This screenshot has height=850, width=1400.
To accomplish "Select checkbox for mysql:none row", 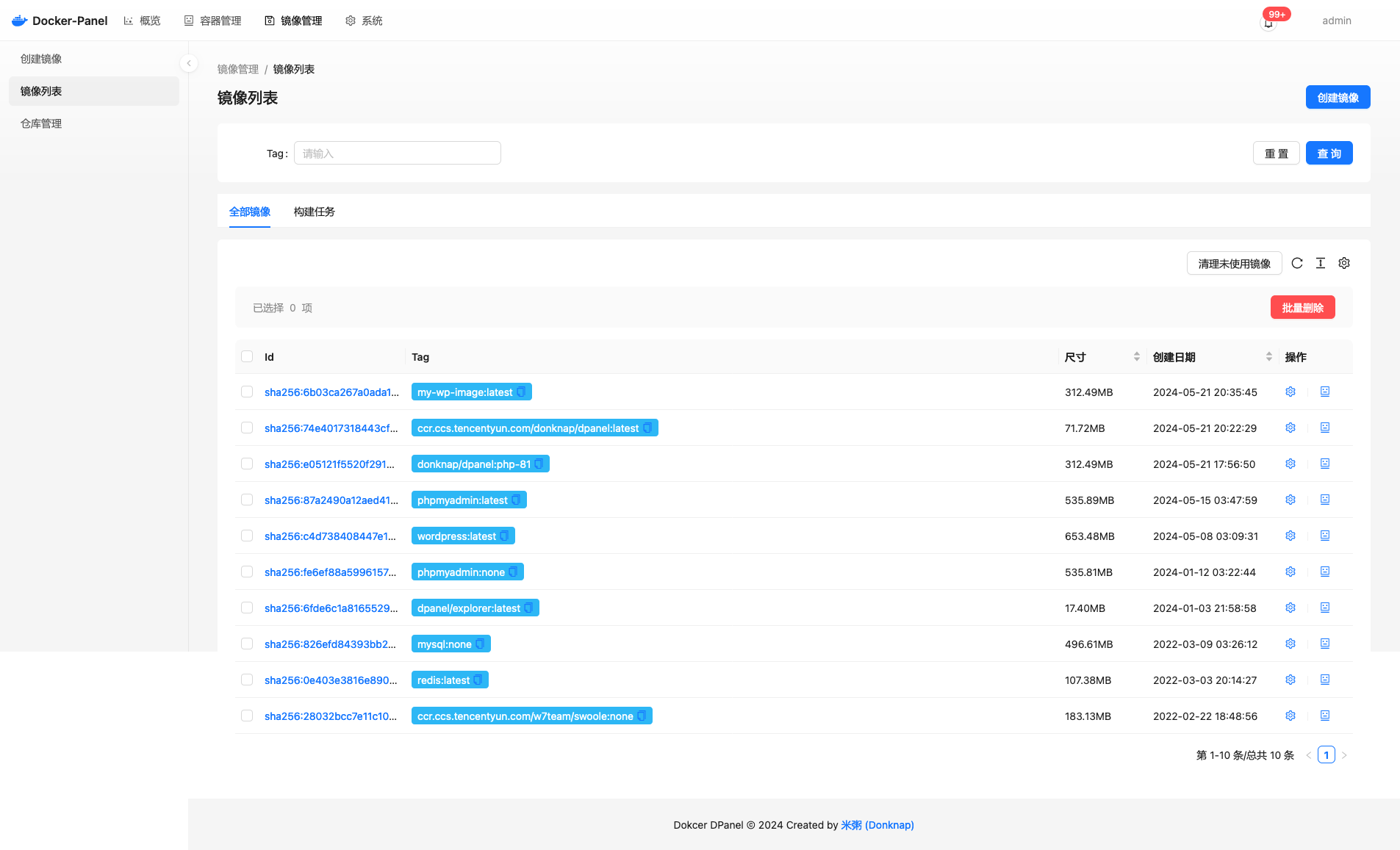I will click(247, 644).
